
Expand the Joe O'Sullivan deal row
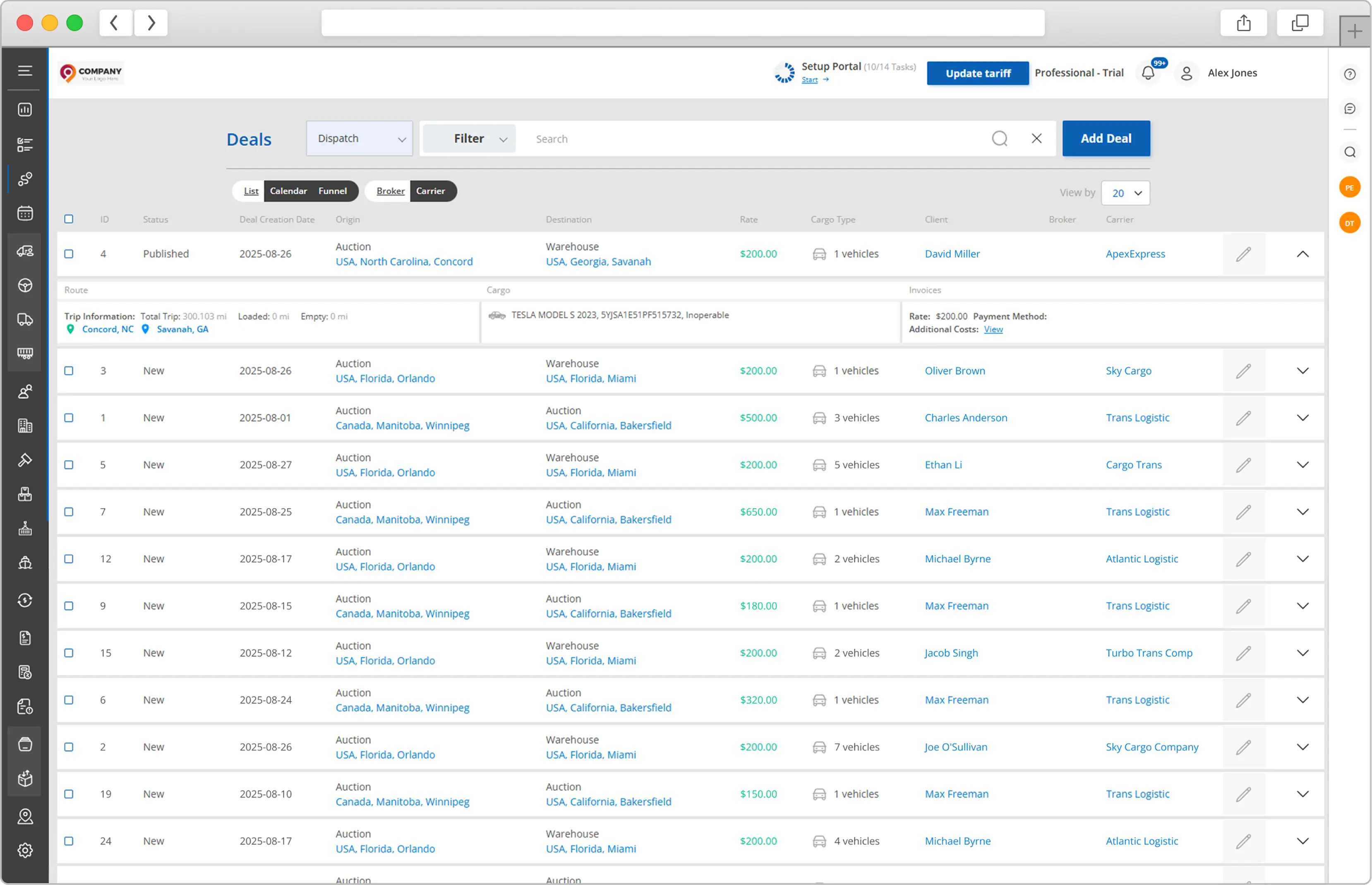click(x=1302, y=747)
